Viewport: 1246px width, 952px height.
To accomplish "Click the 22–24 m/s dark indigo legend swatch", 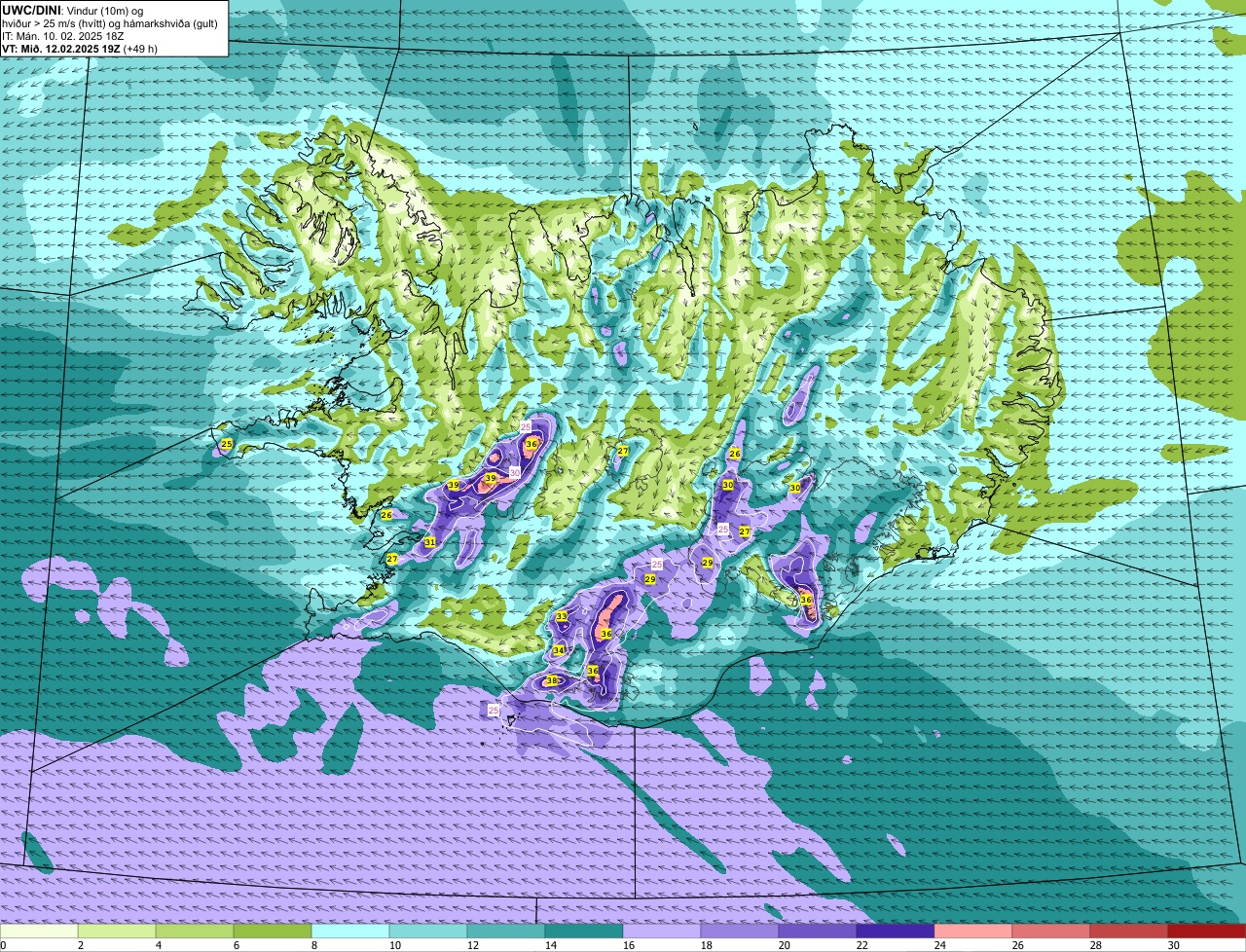I will [896, 931].
